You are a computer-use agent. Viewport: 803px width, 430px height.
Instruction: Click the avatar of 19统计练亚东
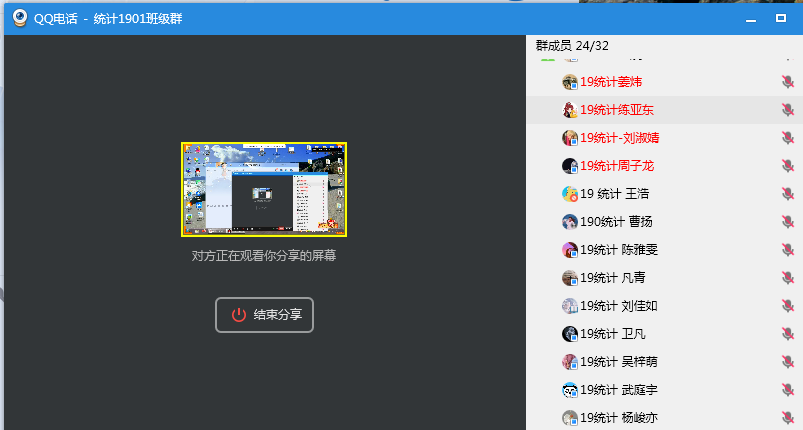coord(570,110)
